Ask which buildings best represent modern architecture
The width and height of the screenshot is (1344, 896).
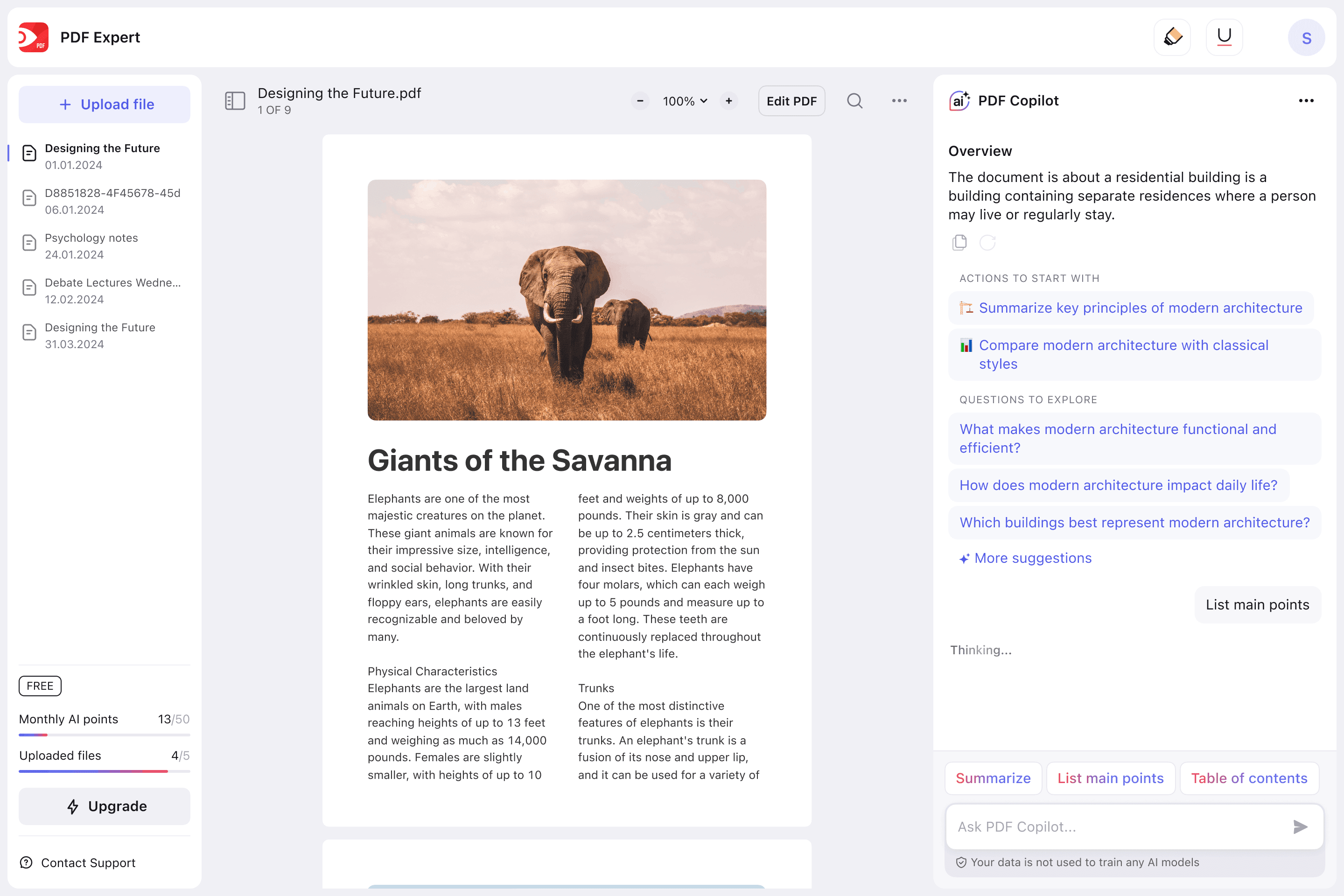pyautogui.click(x=1134, y=523)
